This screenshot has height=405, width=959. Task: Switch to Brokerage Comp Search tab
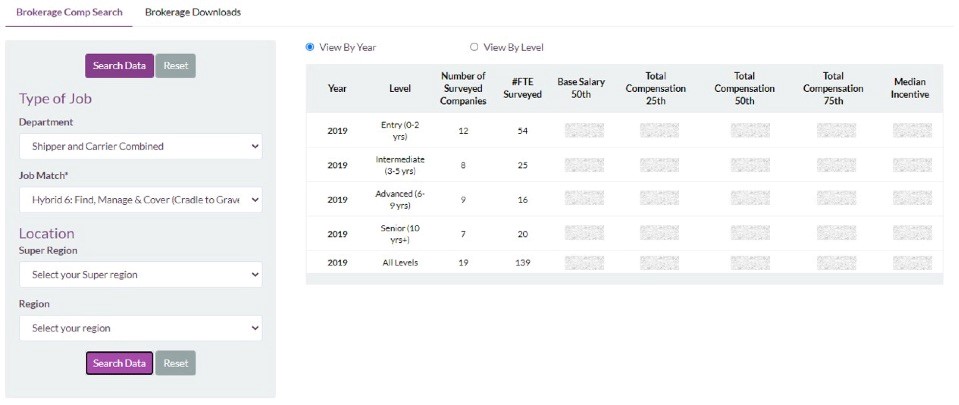[69, 13]
